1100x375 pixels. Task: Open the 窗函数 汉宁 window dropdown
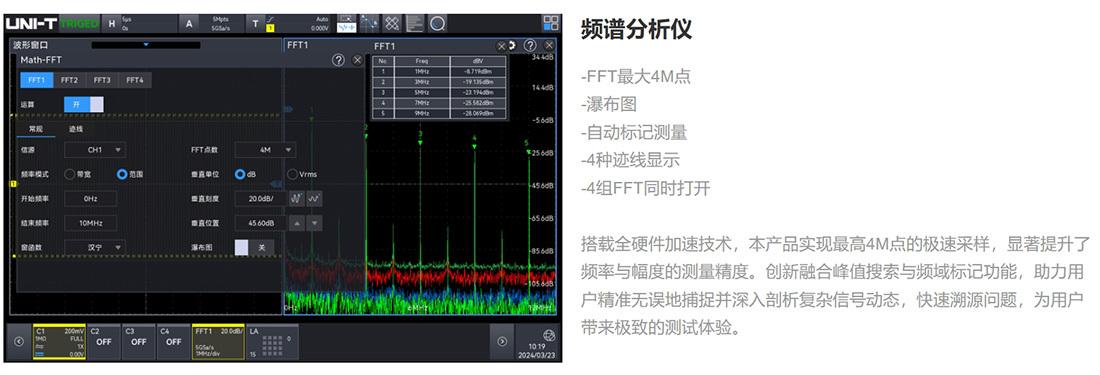95,247
